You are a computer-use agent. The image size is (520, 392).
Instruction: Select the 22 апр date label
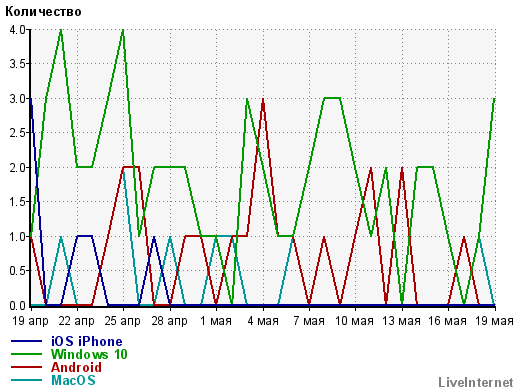point(76,321)
